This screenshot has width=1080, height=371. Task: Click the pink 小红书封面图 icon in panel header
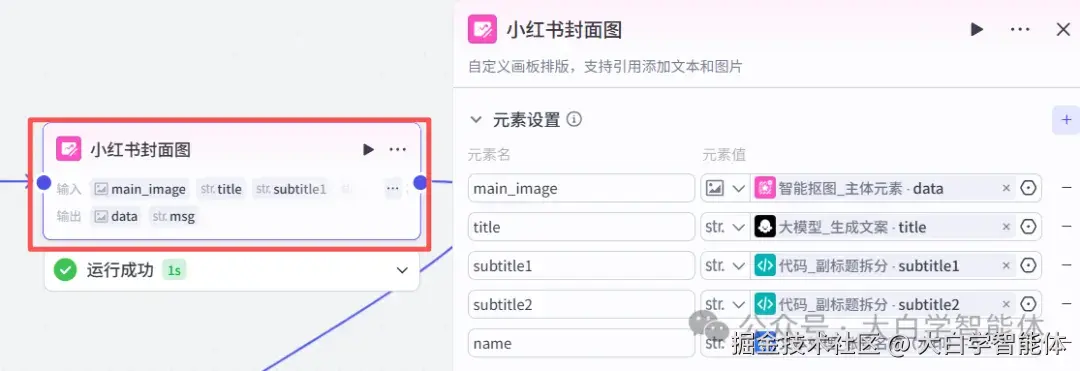tap(482, 30)
